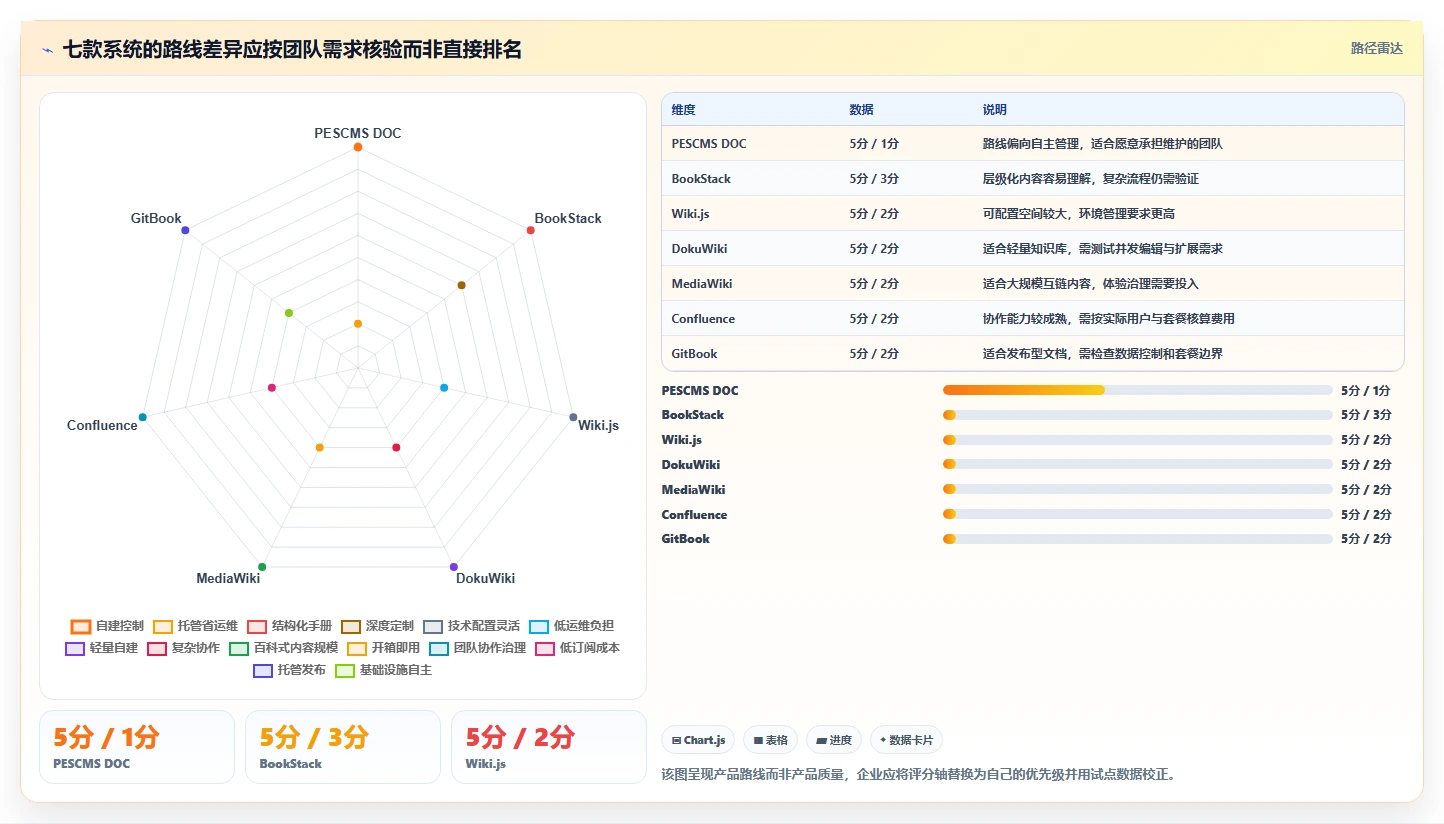Select the Chart.js chip
This screenshot has width=1444, height=824.
tap(698, 740)
